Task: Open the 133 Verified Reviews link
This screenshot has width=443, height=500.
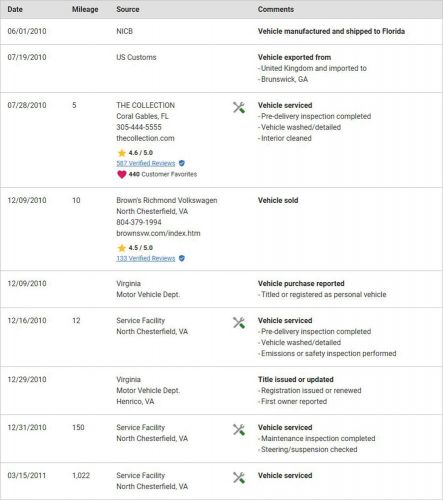Action: coord(146,258)
